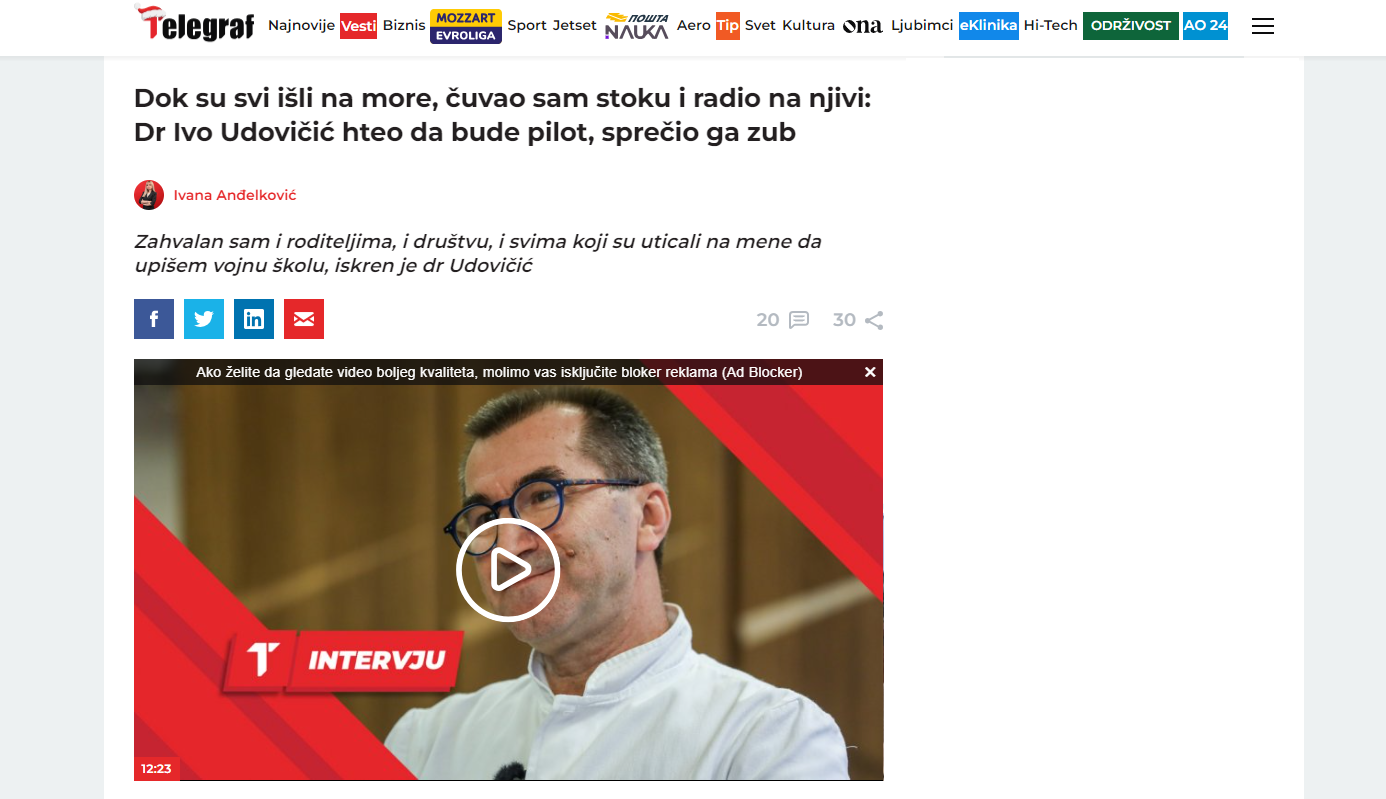Image resolution: width=1386 pixels, height=799 pixels.
Task: Share article on Twitter
Action: tap(204, 319)
